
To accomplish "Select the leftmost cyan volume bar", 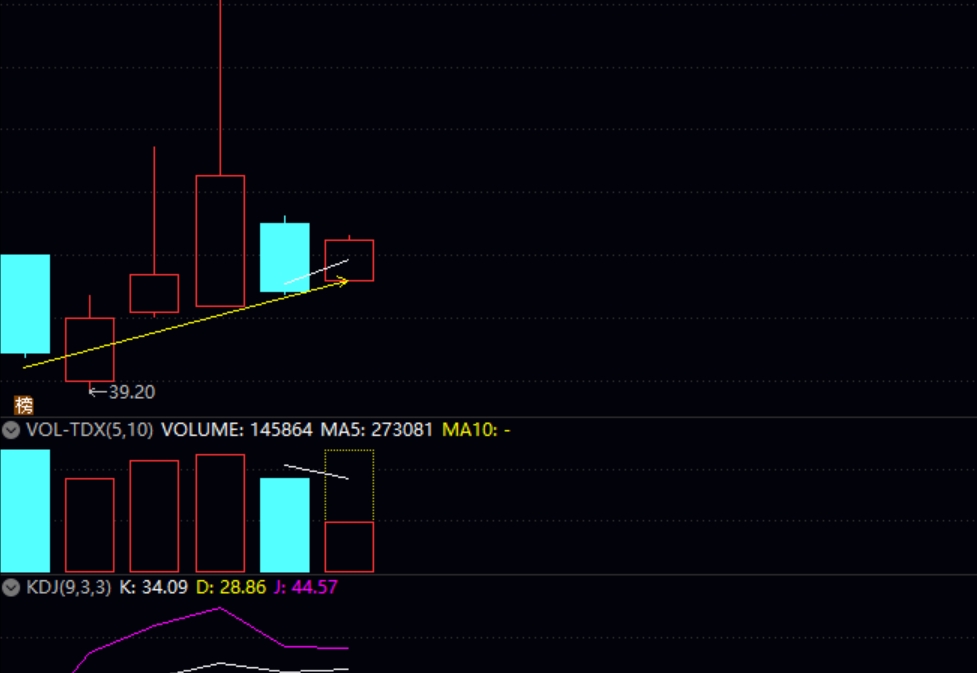I will coord(25,511).
